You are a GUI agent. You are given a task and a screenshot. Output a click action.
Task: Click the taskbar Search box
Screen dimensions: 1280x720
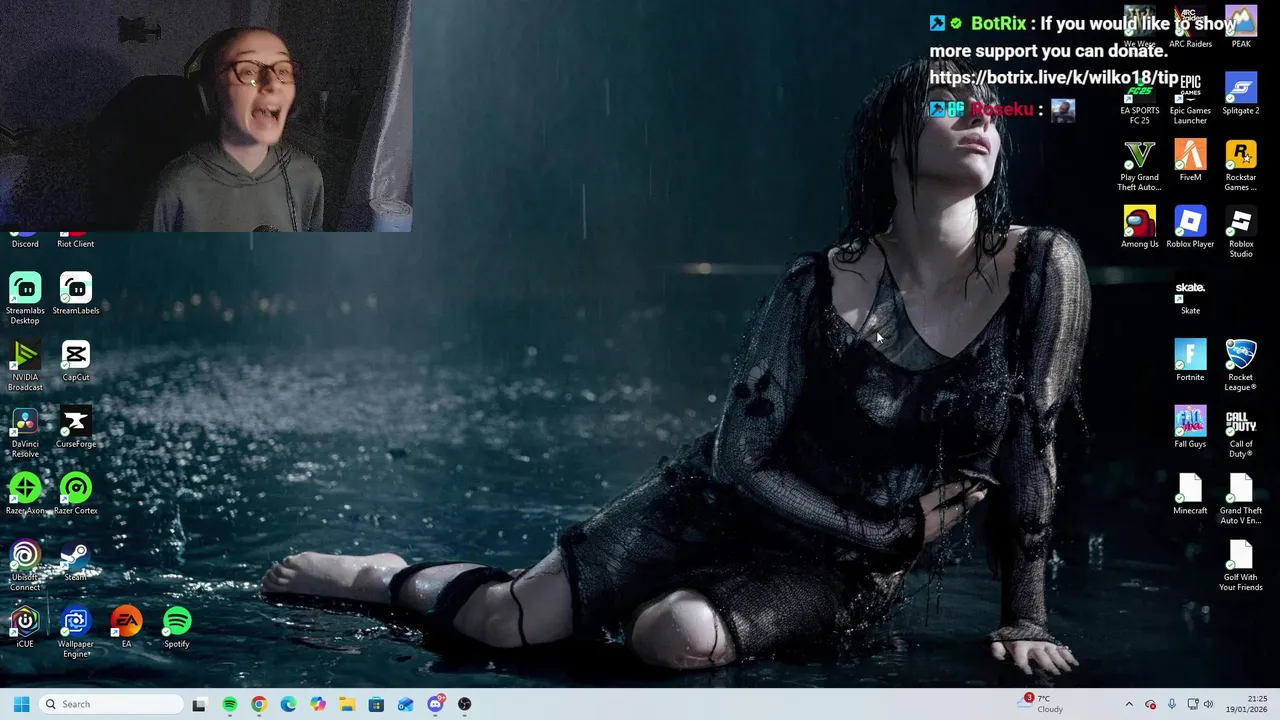pos(110,704)
